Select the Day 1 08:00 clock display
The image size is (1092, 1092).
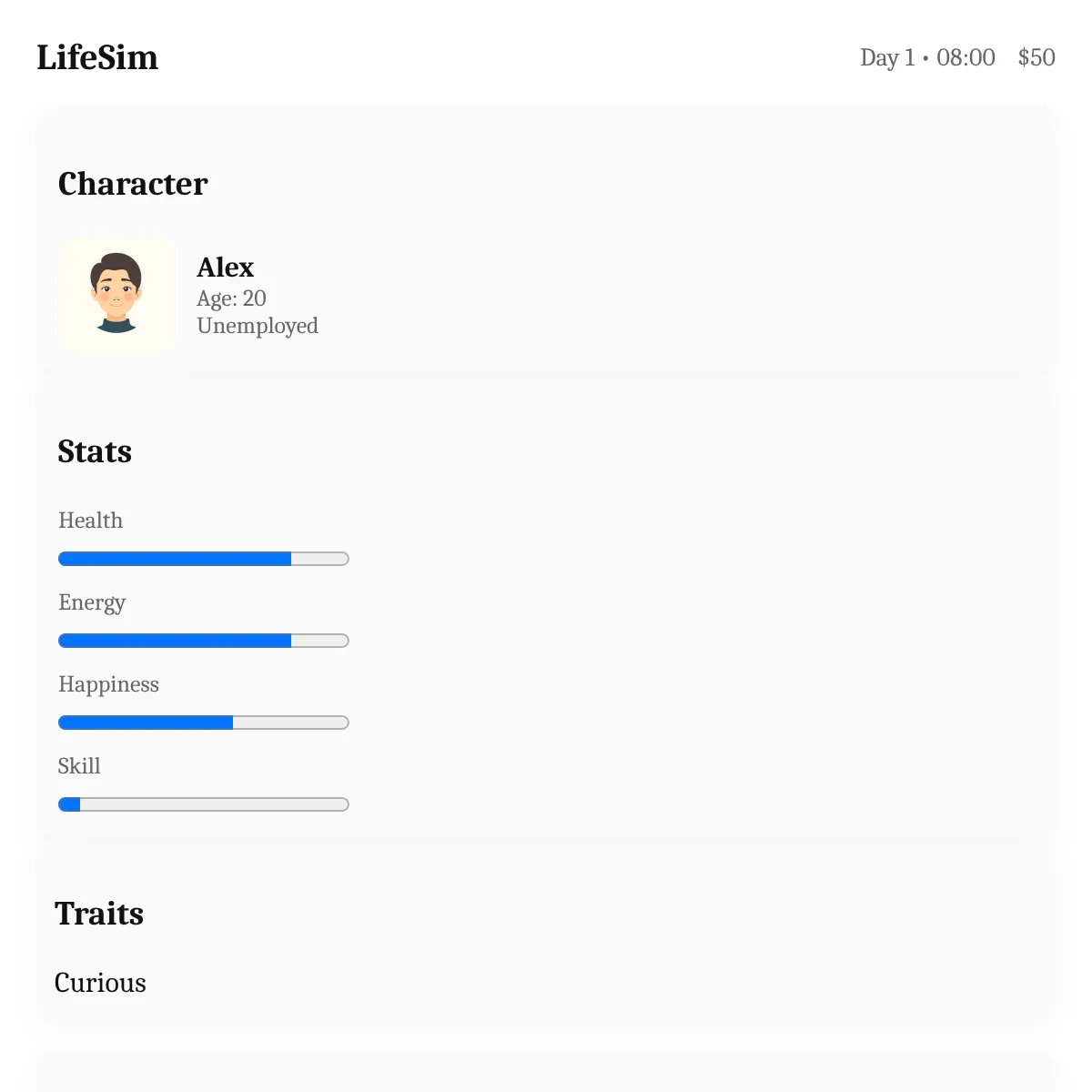coord(927,57)
